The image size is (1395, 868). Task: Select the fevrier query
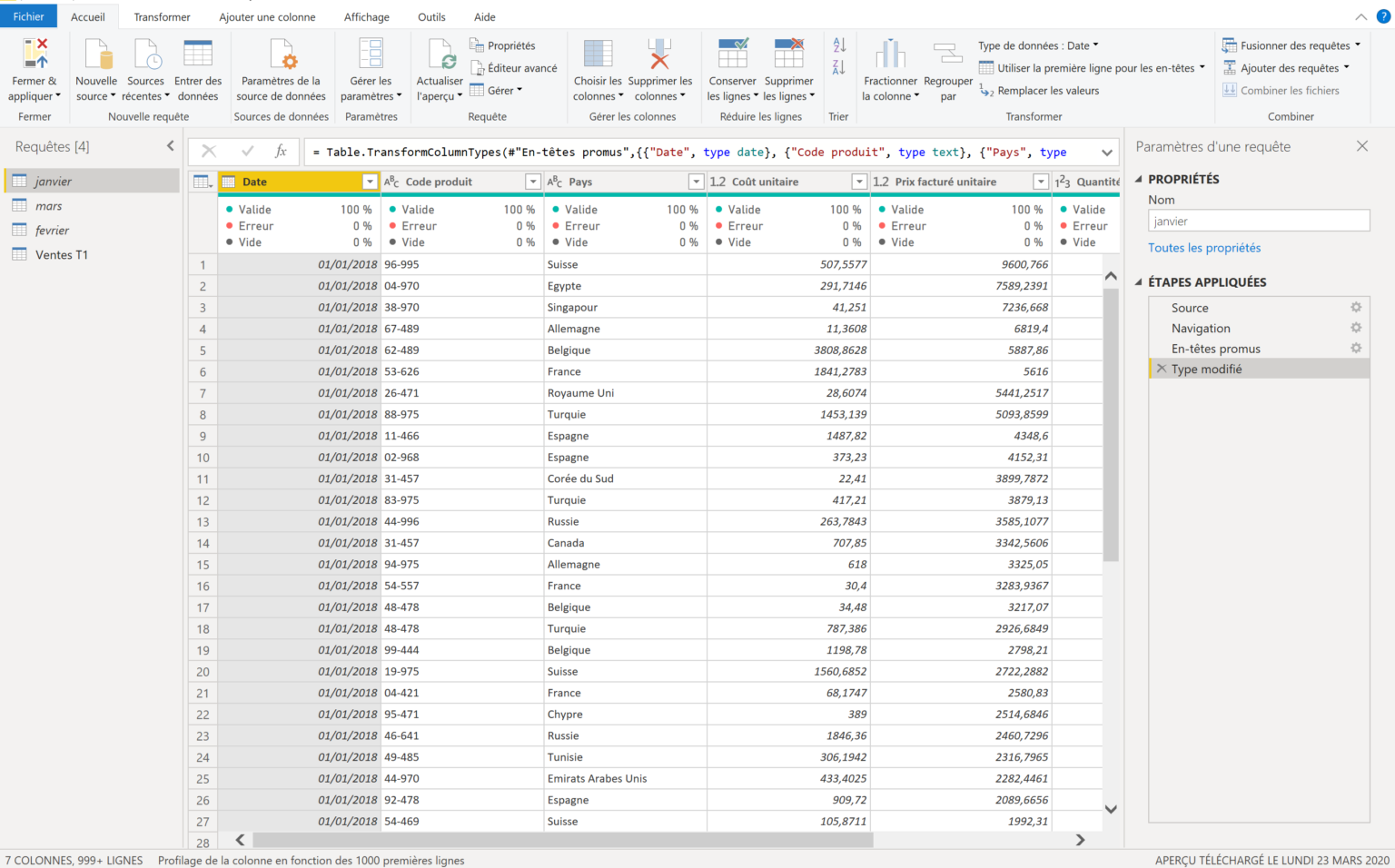point(92,231)
